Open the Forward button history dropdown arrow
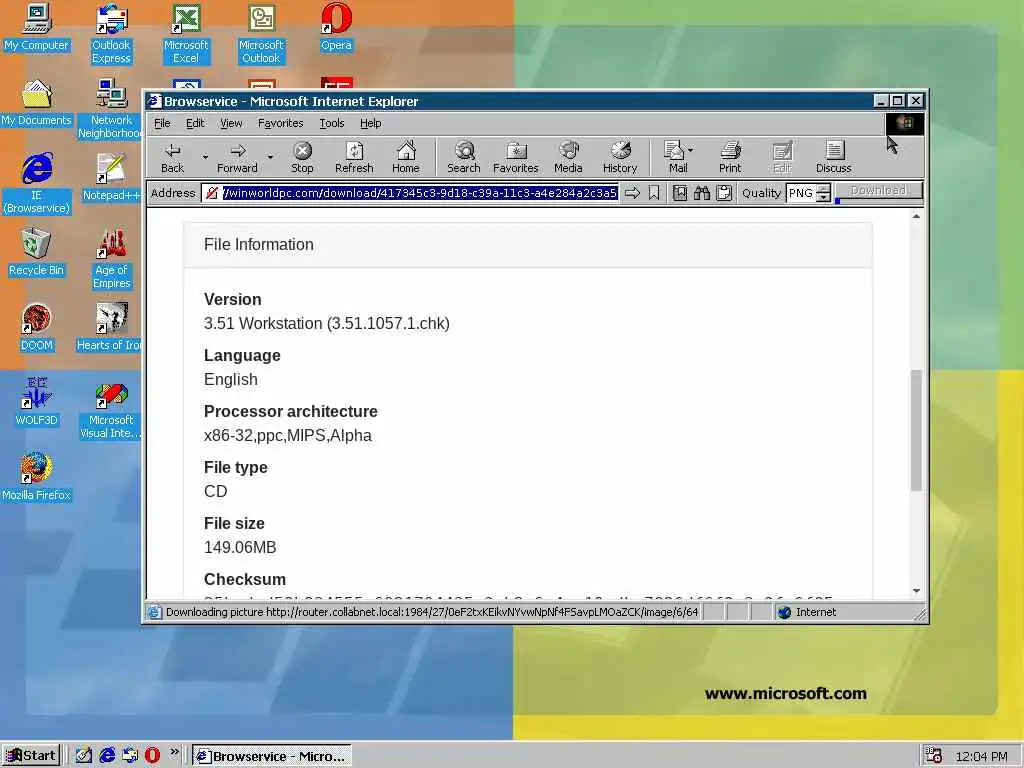 [x=270, y=157]
